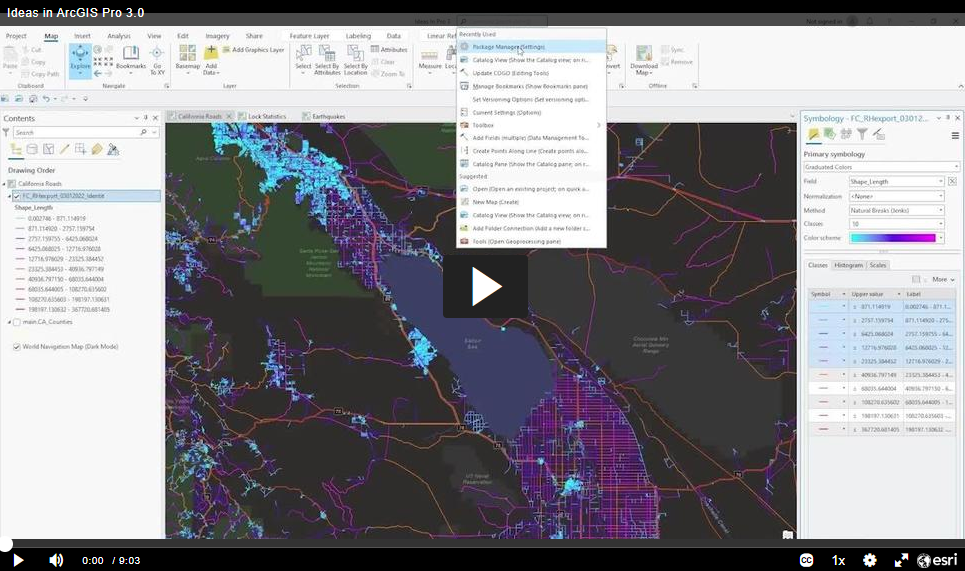Switch the video to full screen
This screenshot has height=571, width=965.
point(901,560)
